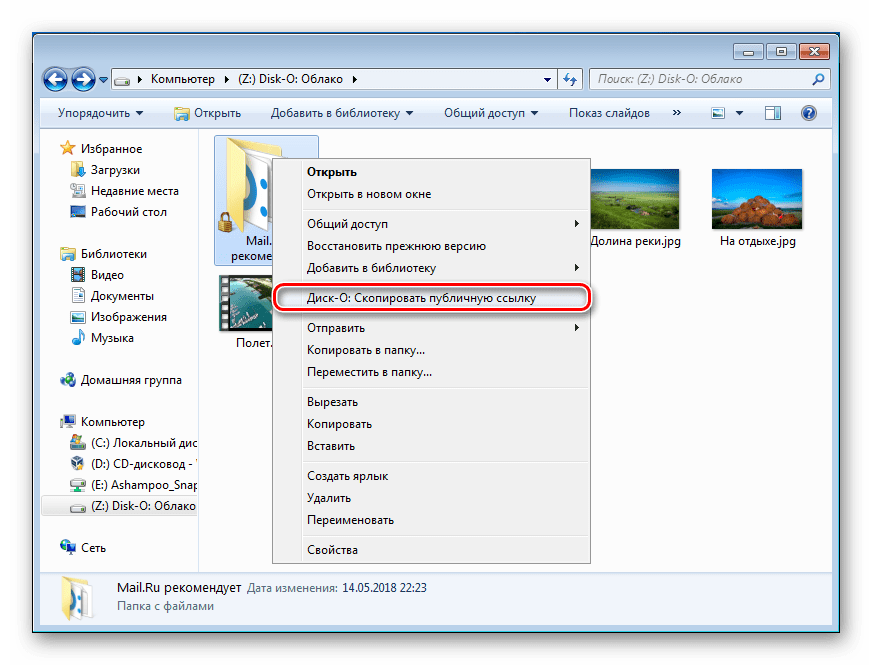Click the Forward navigation arrow button
The image size is (872, 665).
click(x=84, y=79)
